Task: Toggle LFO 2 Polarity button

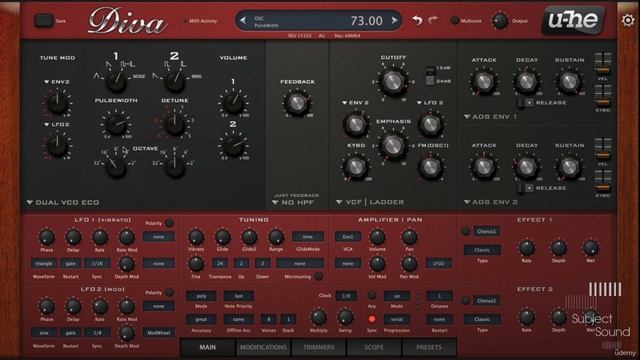Action: 169,293
